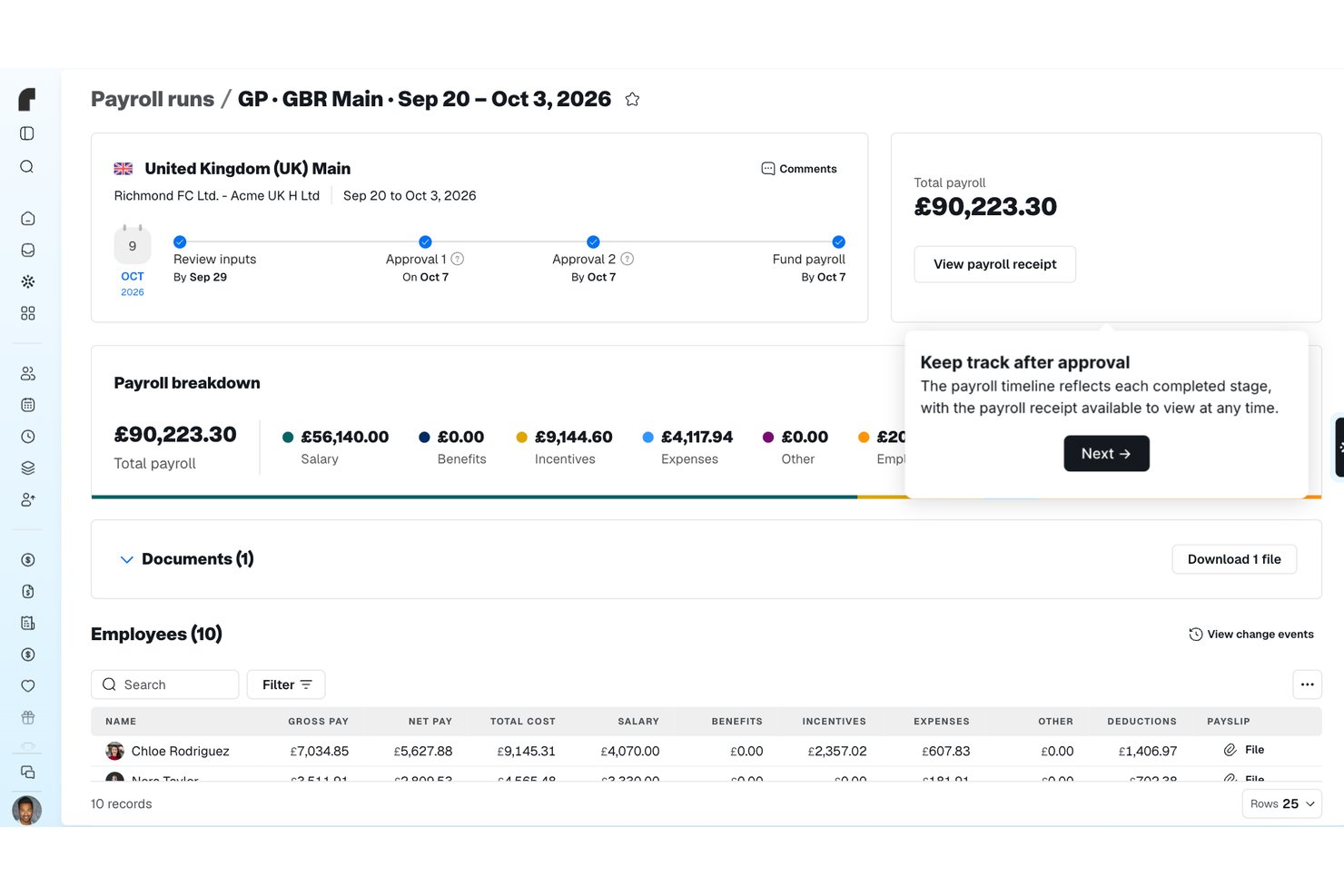
Task: Open the chat bubbles icon in sidebar
Action: click(28, 773)
